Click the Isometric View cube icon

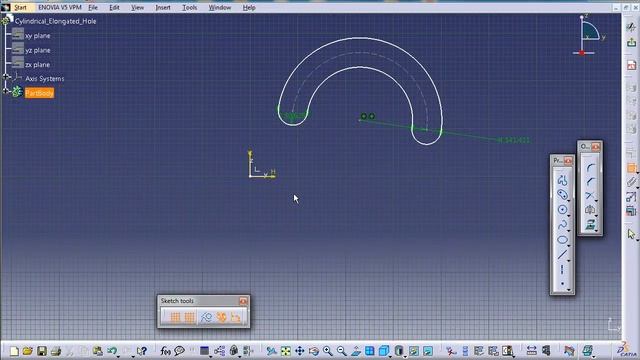click(384, 351)
